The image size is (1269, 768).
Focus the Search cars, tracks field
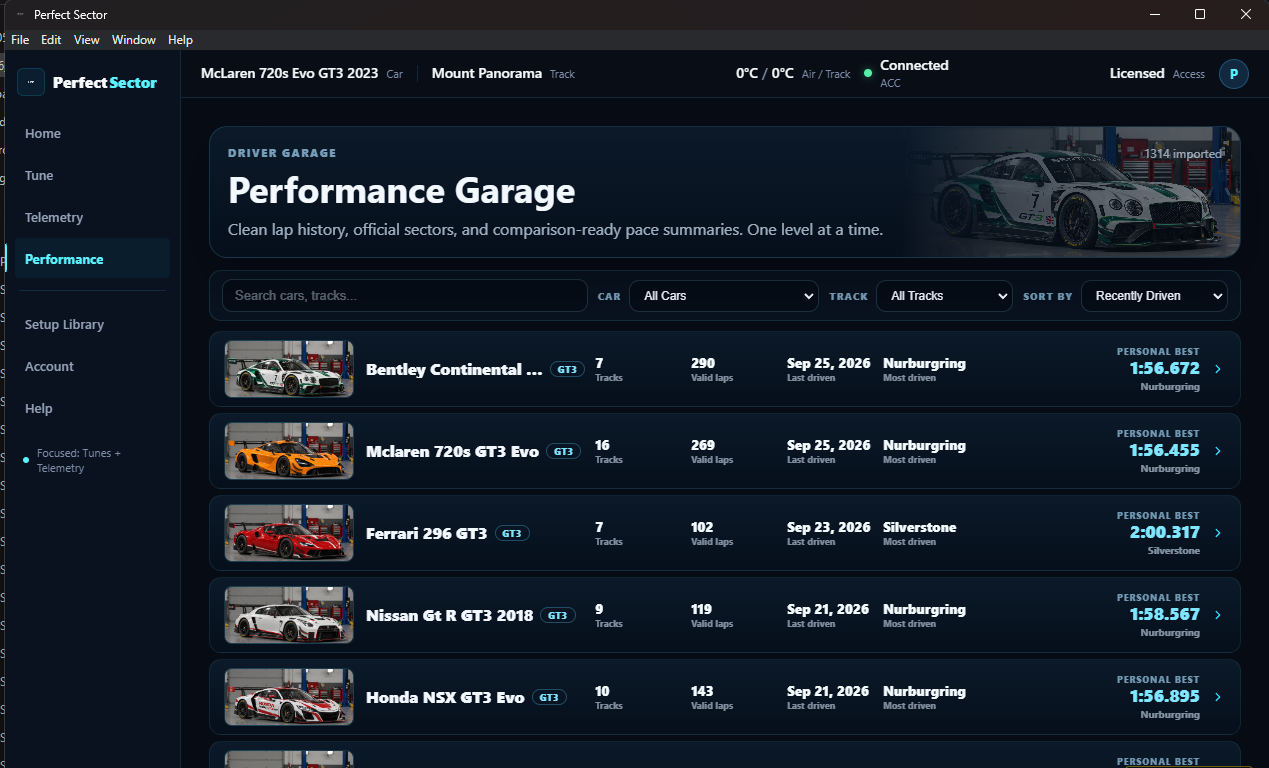(x=404, y=296)
